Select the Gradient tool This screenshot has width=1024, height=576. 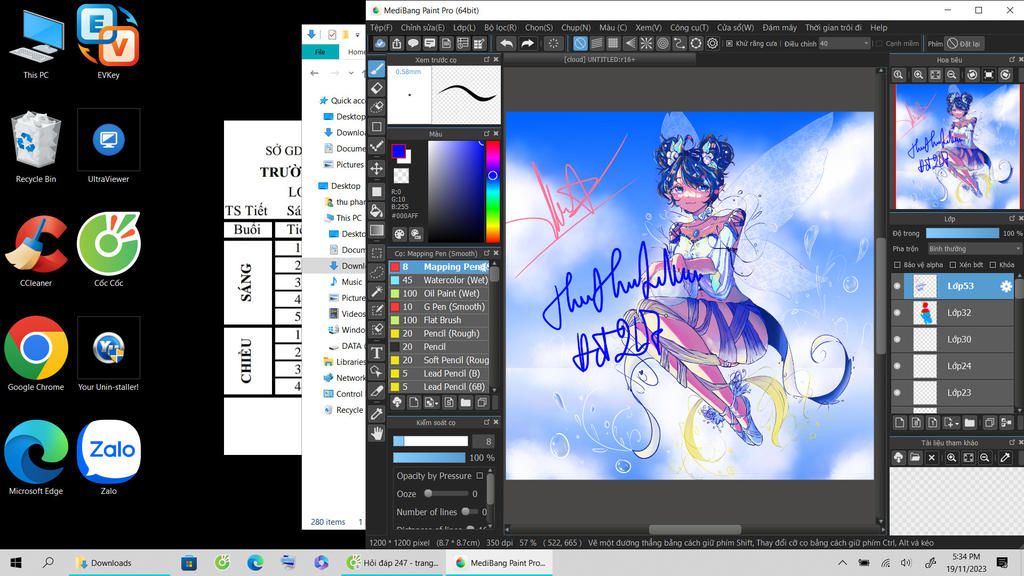tap(377, 231)
